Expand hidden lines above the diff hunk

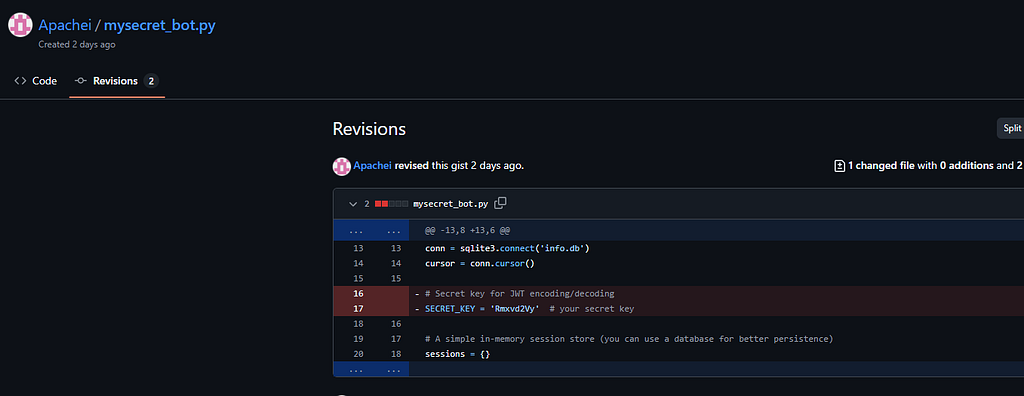tap(371, 231)
